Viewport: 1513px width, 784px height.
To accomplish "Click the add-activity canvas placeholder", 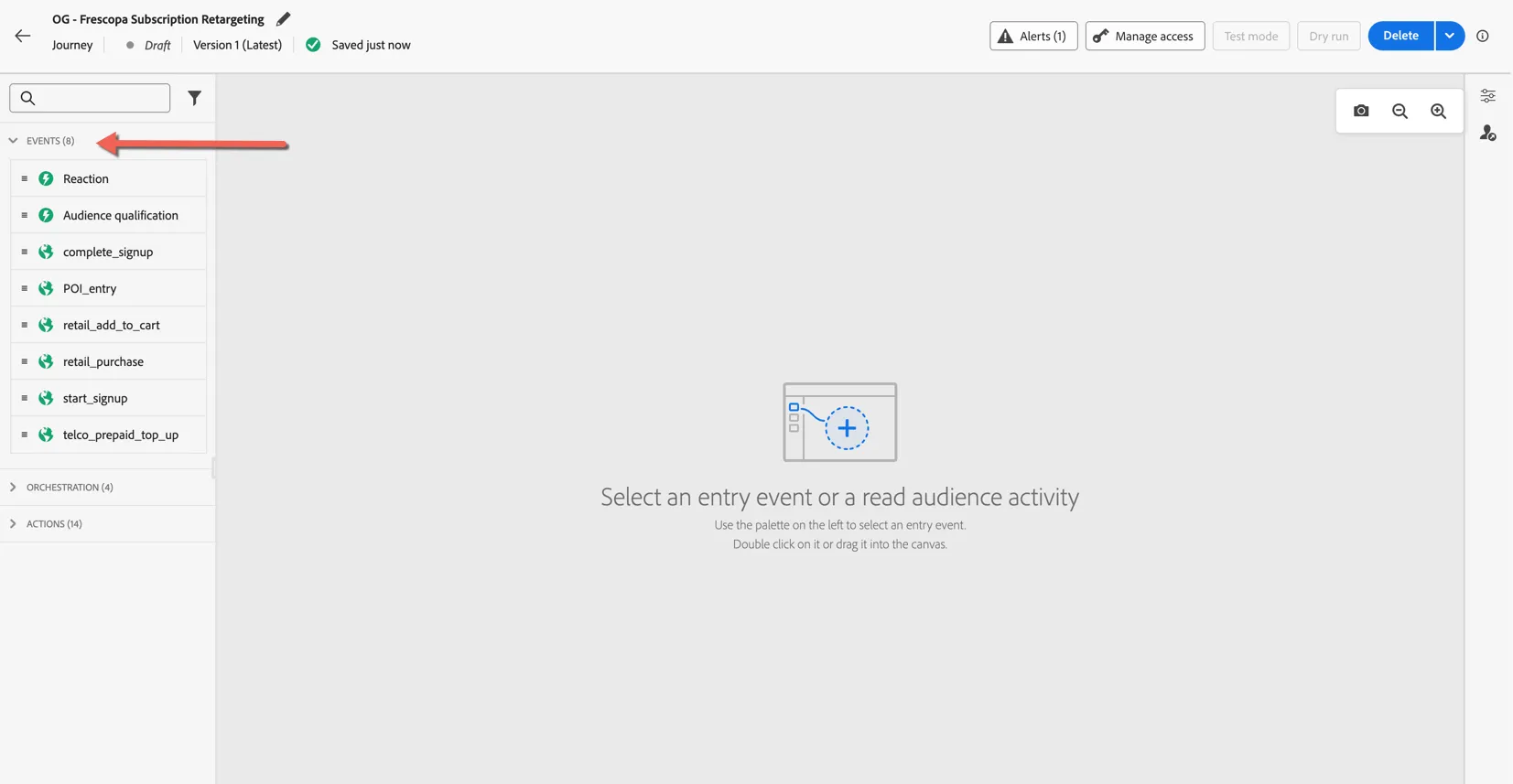I will tap(840, 422).
